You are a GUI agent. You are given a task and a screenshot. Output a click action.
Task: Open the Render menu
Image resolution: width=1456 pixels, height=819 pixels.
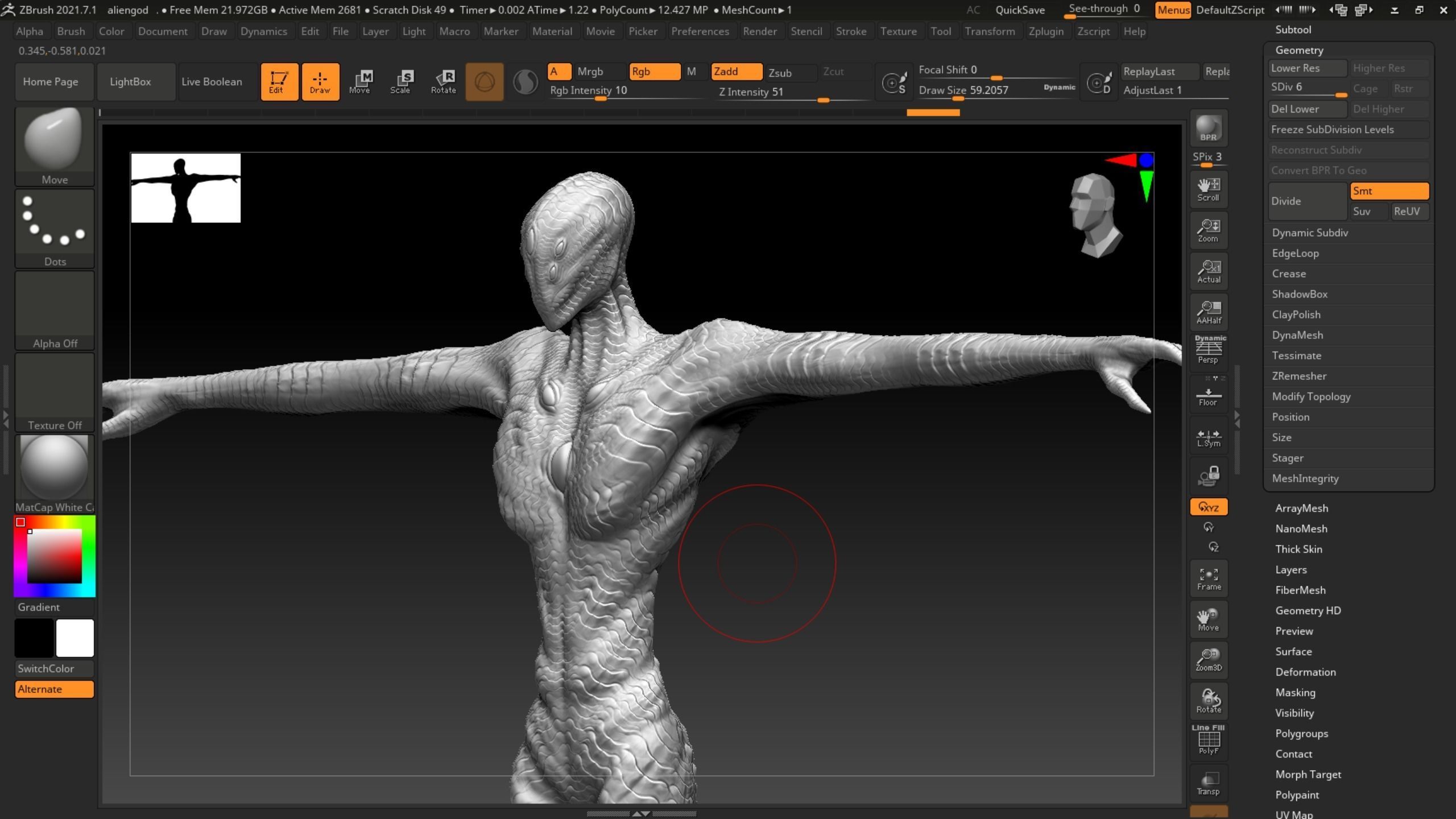760,31
